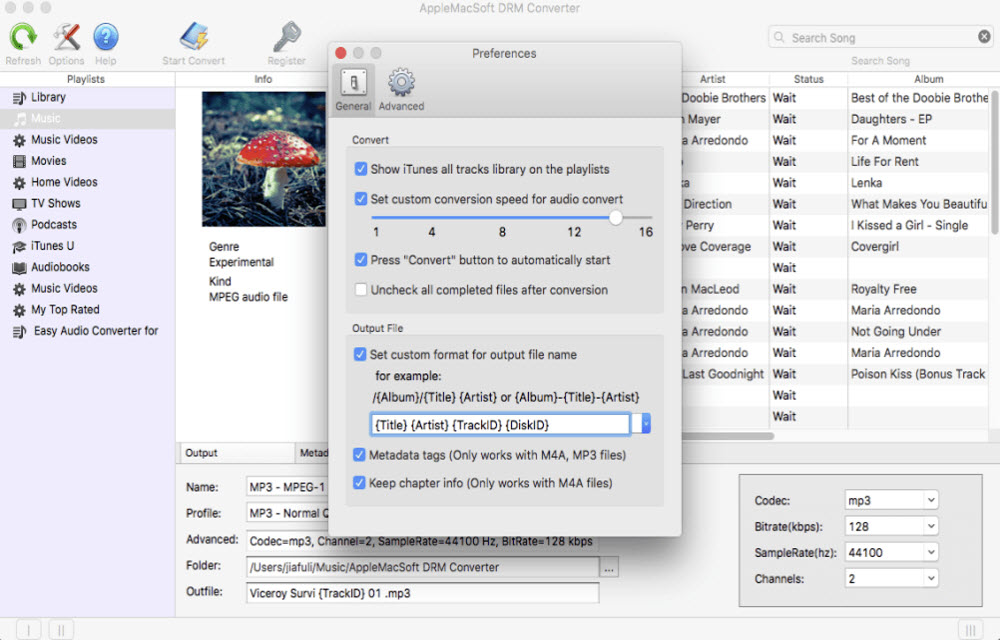Open the Options toolbar icon
This screenshot has height=640, width=1000.
[x=66, y=37]
